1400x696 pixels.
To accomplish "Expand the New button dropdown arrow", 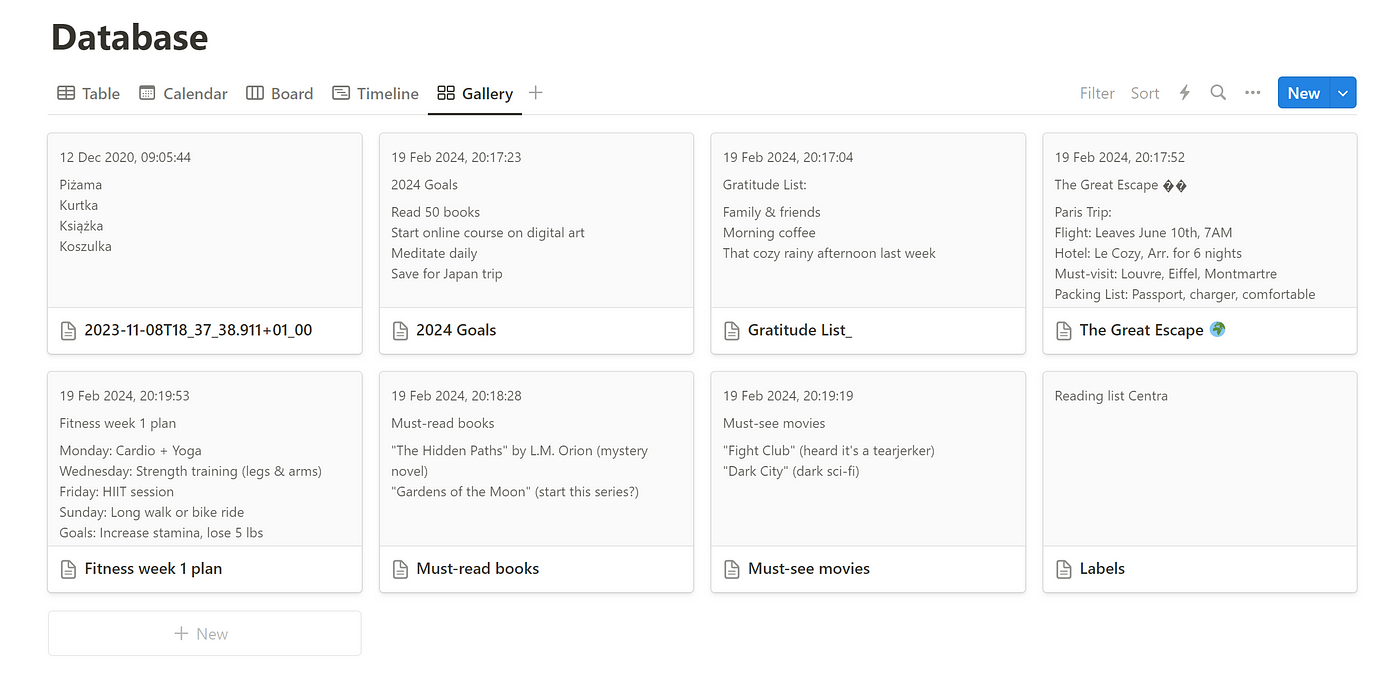I will click(x=1343, y=93).
